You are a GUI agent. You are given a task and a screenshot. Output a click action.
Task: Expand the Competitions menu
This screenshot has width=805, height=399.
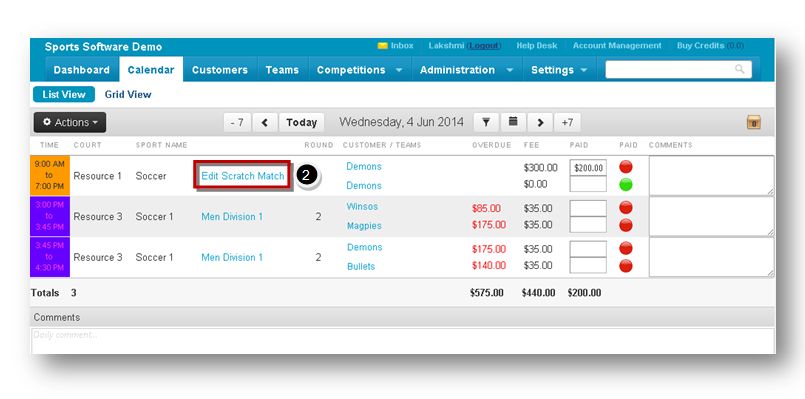click(x=360, y=70)
